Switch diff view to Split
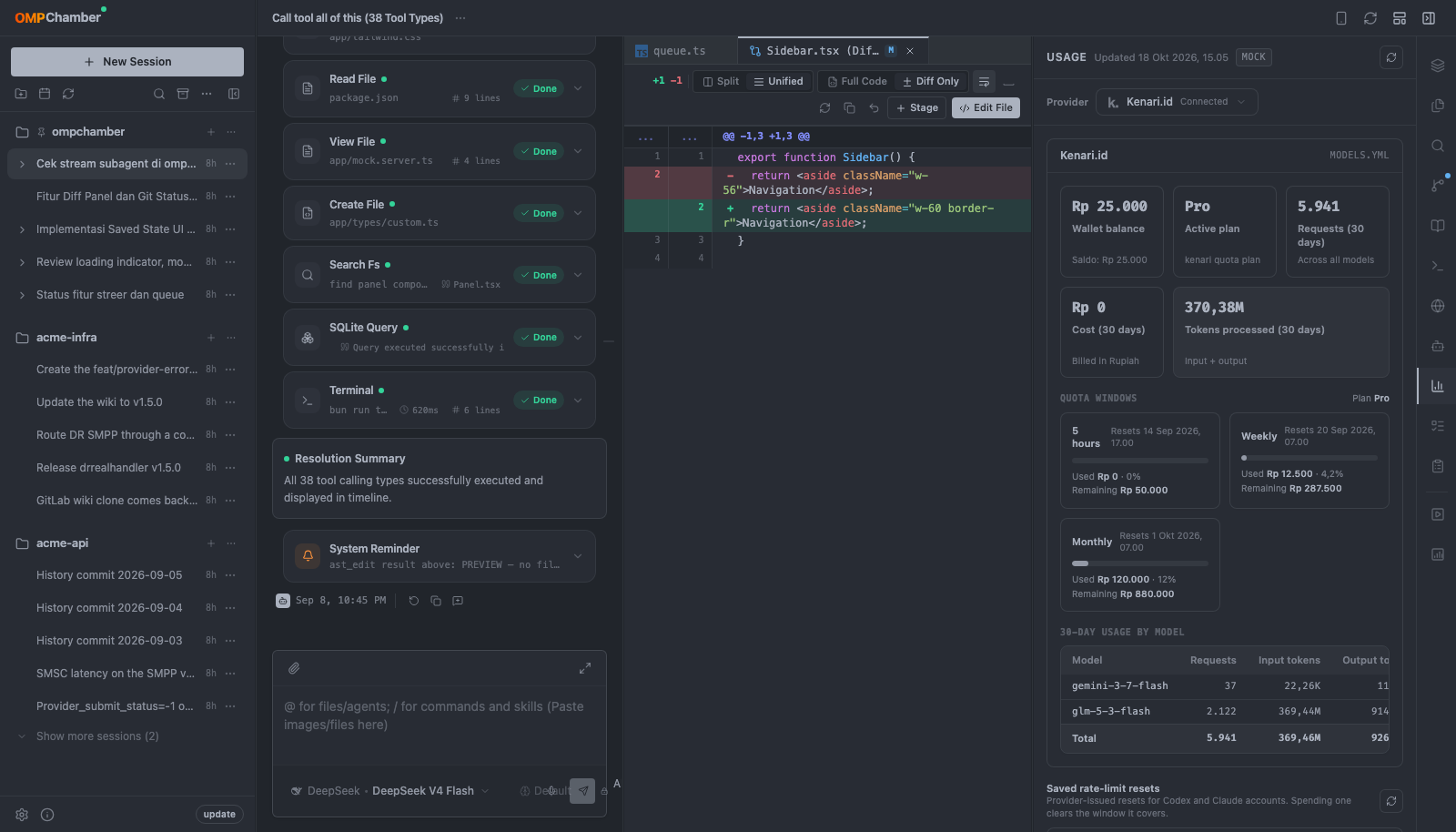The height and width of the screenshot is (832, 1456). [721, 82]
